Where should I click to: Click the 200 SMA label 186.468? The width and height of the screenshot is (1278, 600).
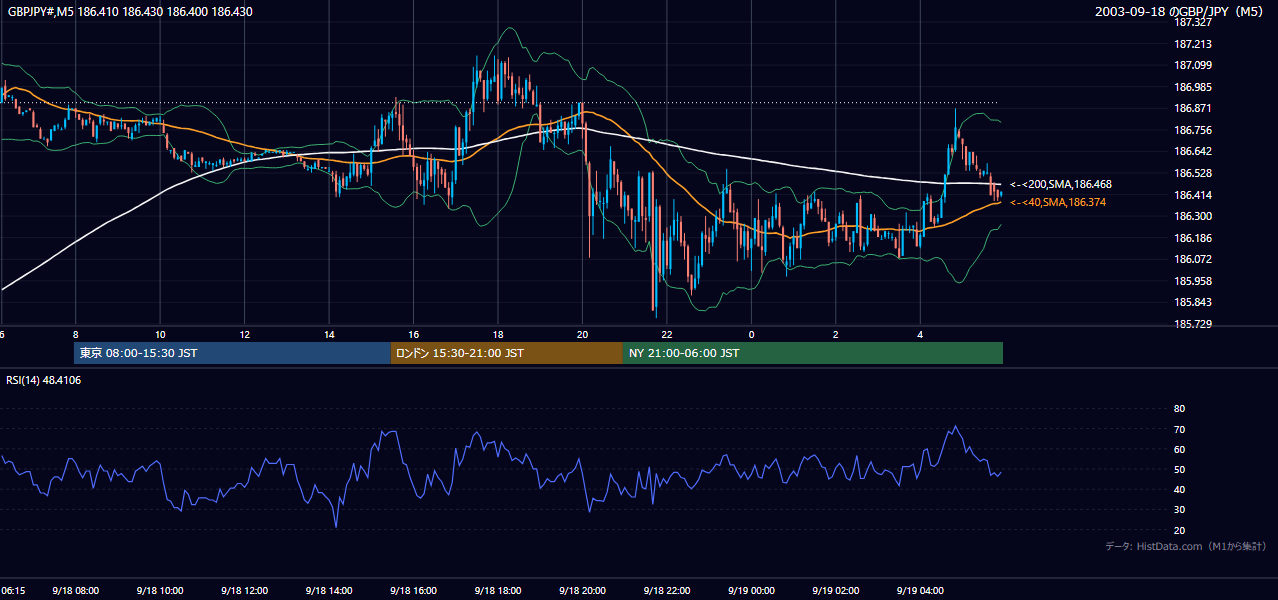pos(1061,184)
